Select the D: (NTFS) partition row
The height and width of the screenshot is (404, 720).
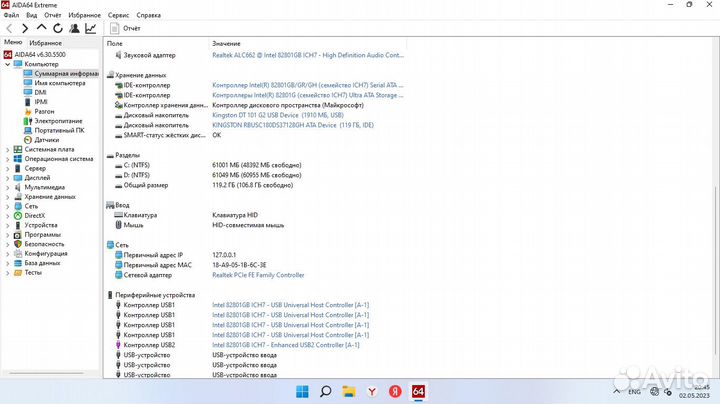tap(208, 175)
